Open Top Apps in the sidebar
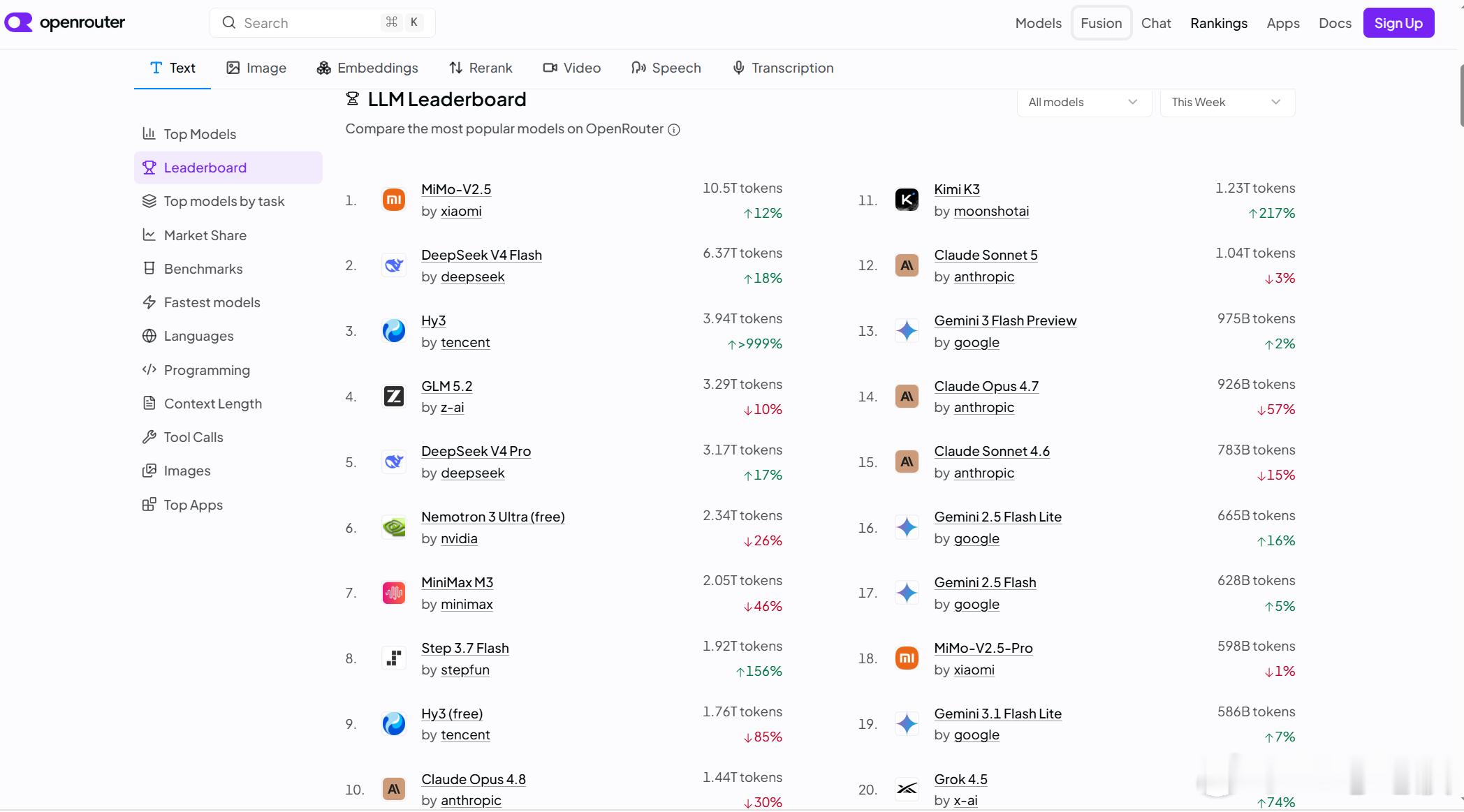1464x812 pixels. (x=228, y=505)
